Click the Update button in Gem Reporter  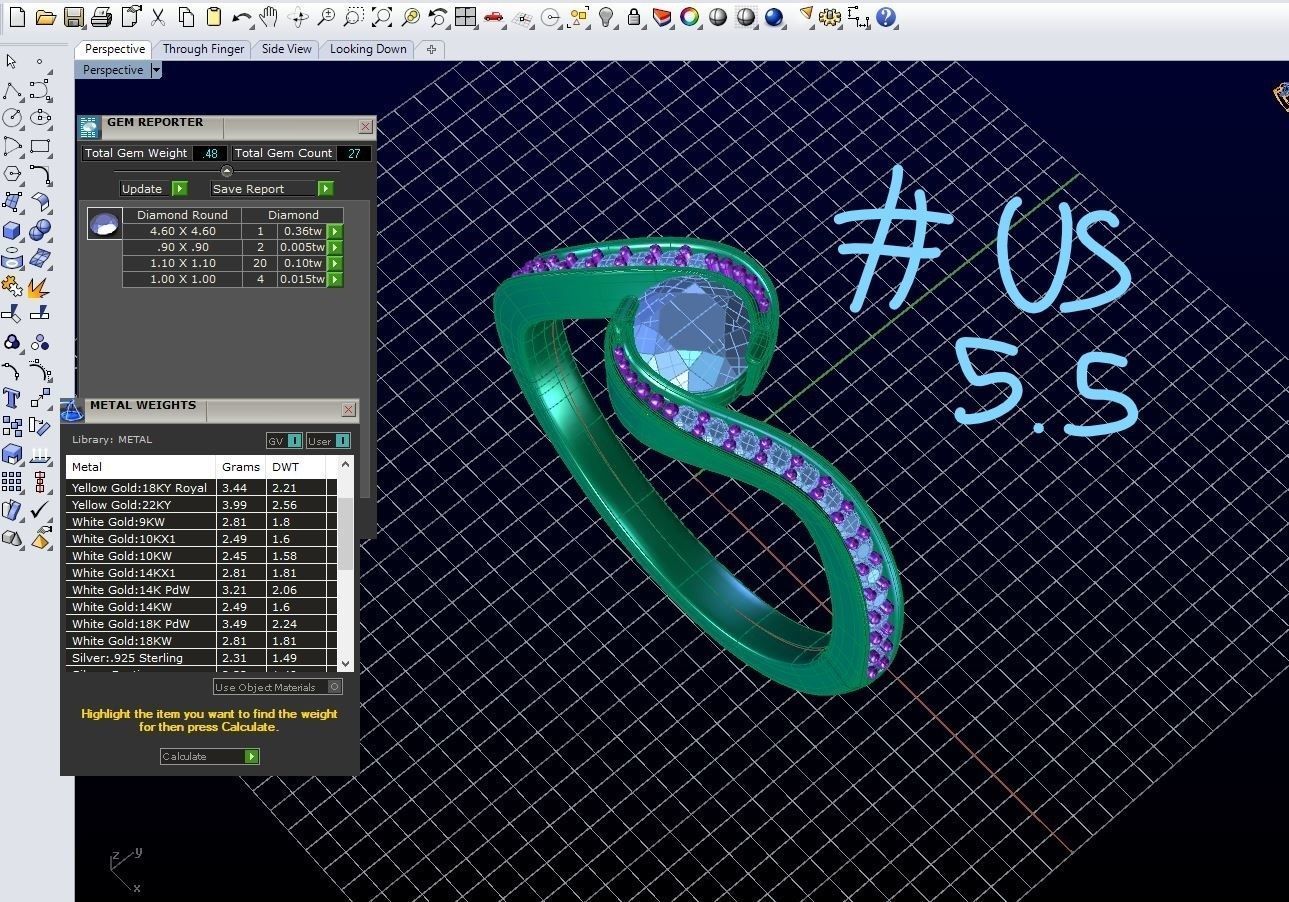coord(153,189)
